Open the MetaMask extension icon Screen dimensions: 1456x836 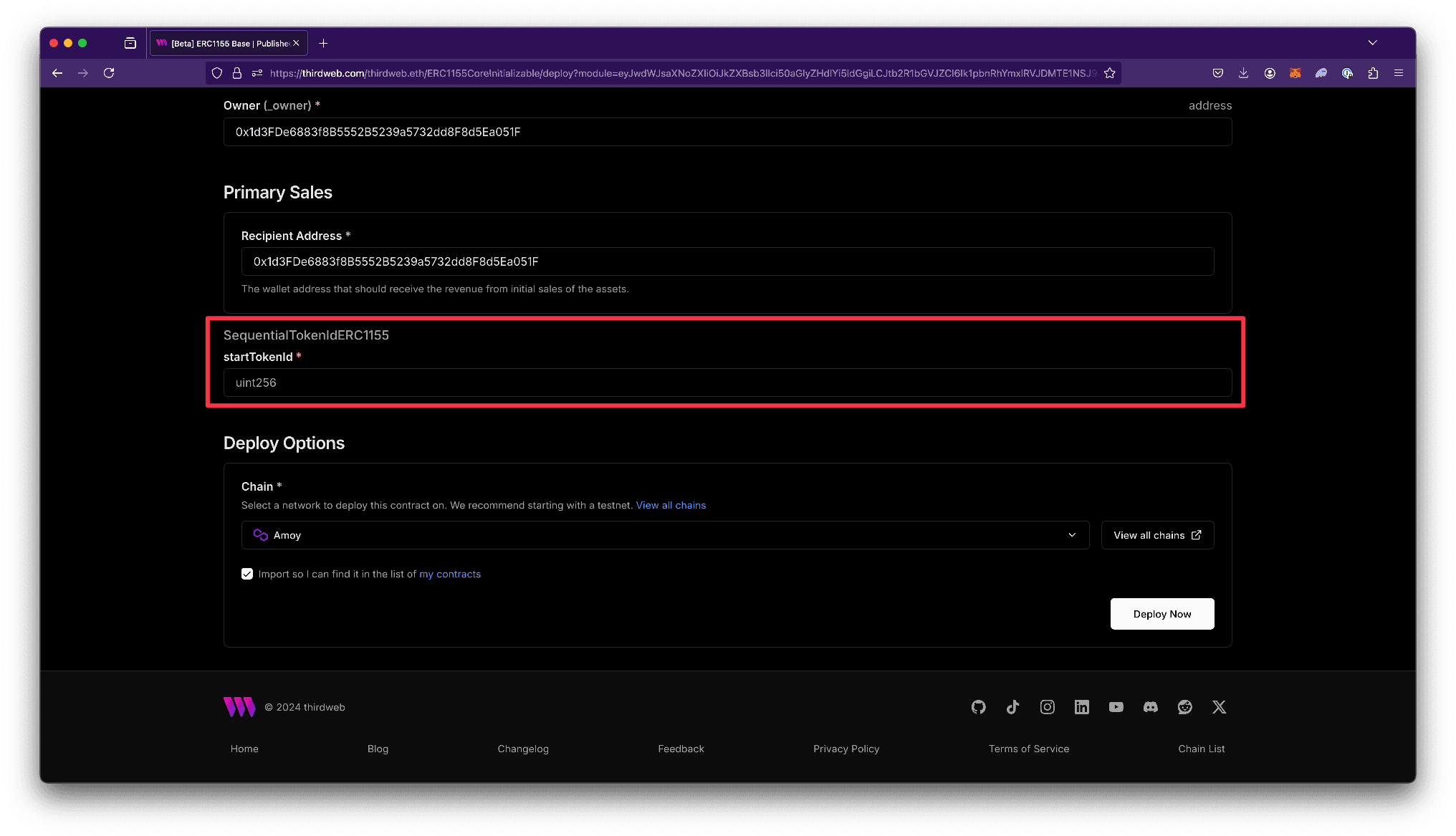(x=1295, y=72)
